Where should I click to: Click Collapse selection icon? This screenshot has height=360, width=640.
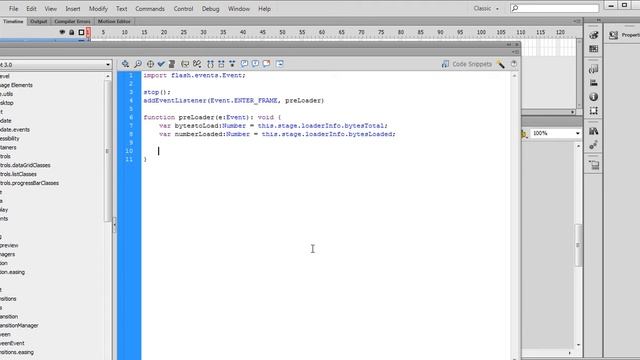[x=221, y=64]
